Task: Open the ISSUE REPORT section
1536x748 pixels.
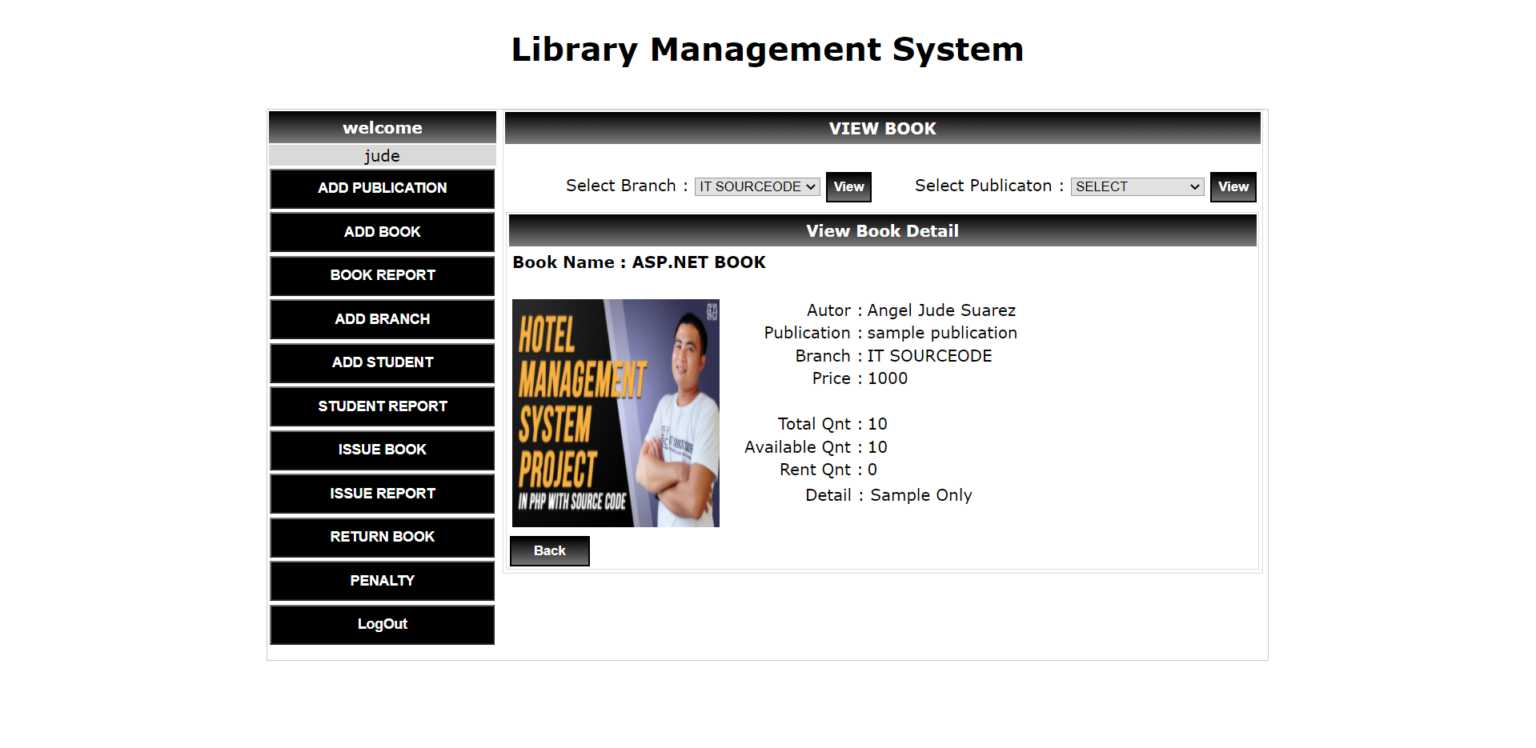Action: pyautogui.click(x=381, y=493)
